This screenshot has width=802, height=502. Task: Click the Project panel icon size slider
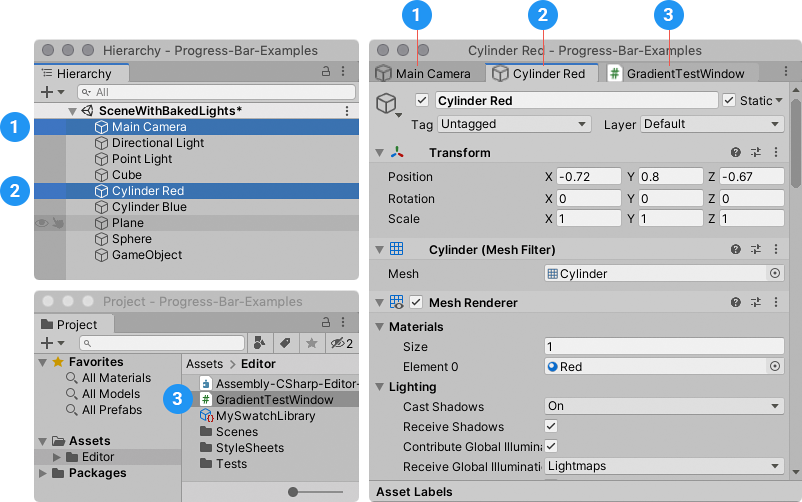[x=293, y=491]
